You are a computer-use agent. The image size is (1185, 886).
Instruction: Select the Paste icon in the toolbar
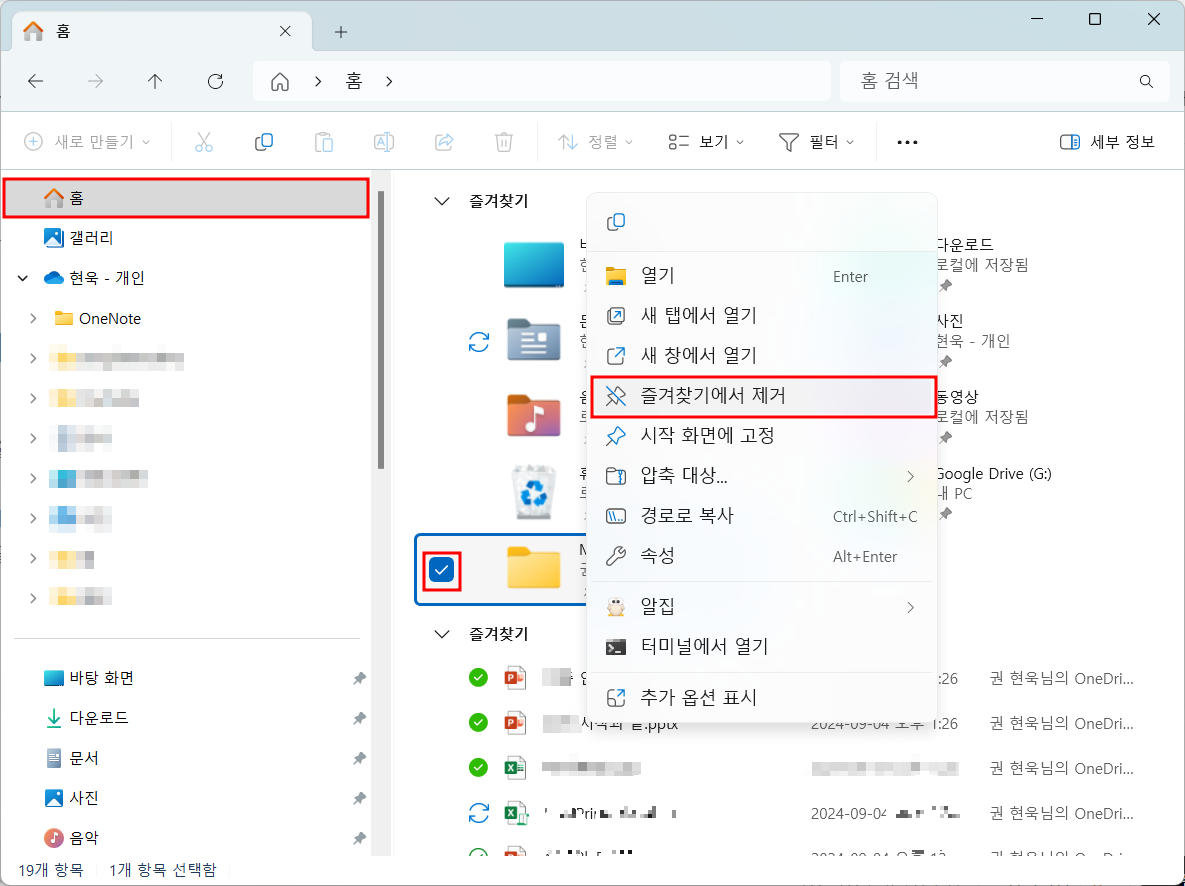(x=324, y=141)
